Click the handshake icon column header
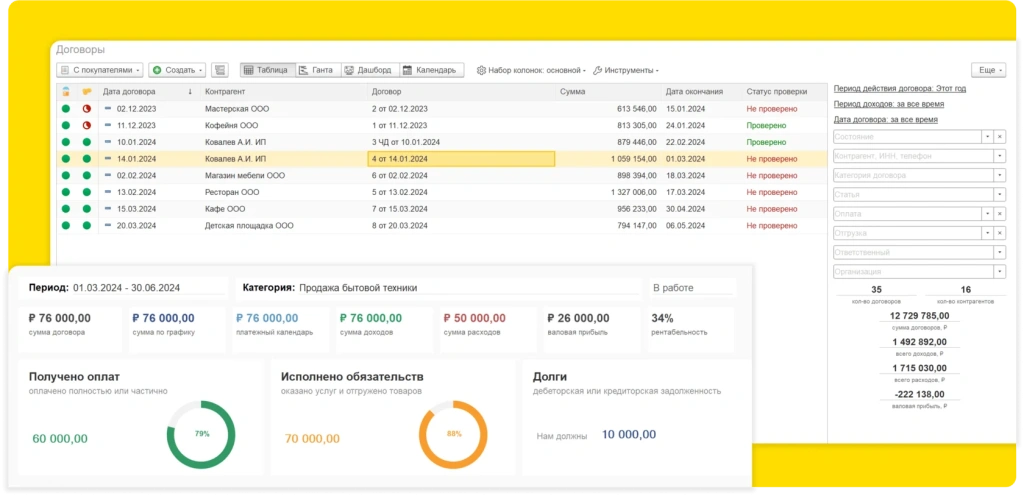 coord(86,92)
